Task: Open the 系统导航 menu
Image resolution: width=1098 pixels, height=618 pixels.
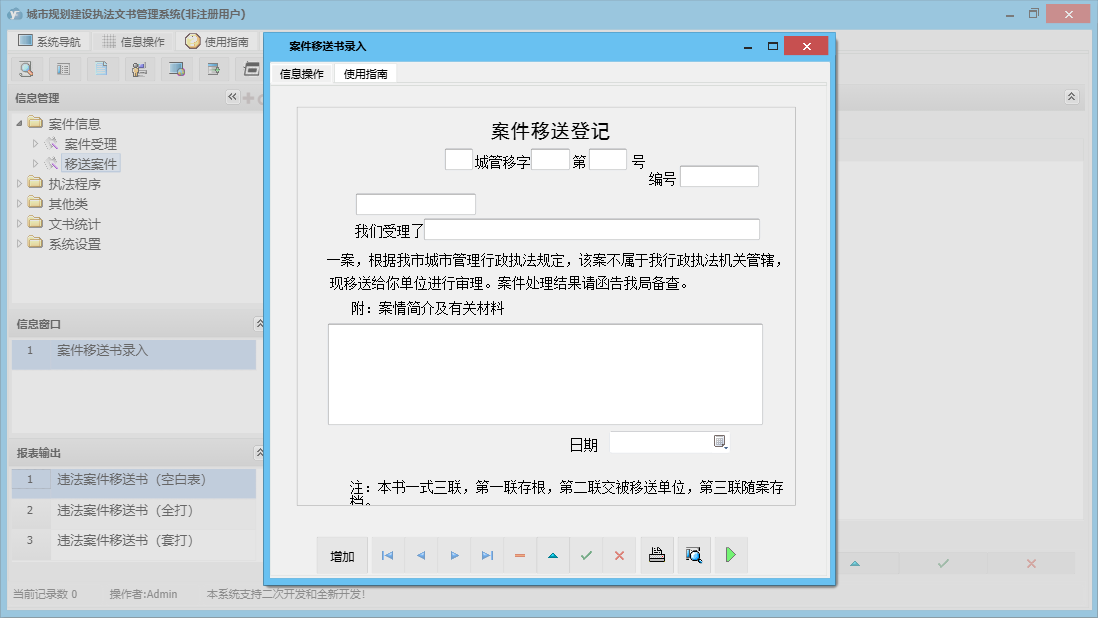Action: tap(48, 40)
